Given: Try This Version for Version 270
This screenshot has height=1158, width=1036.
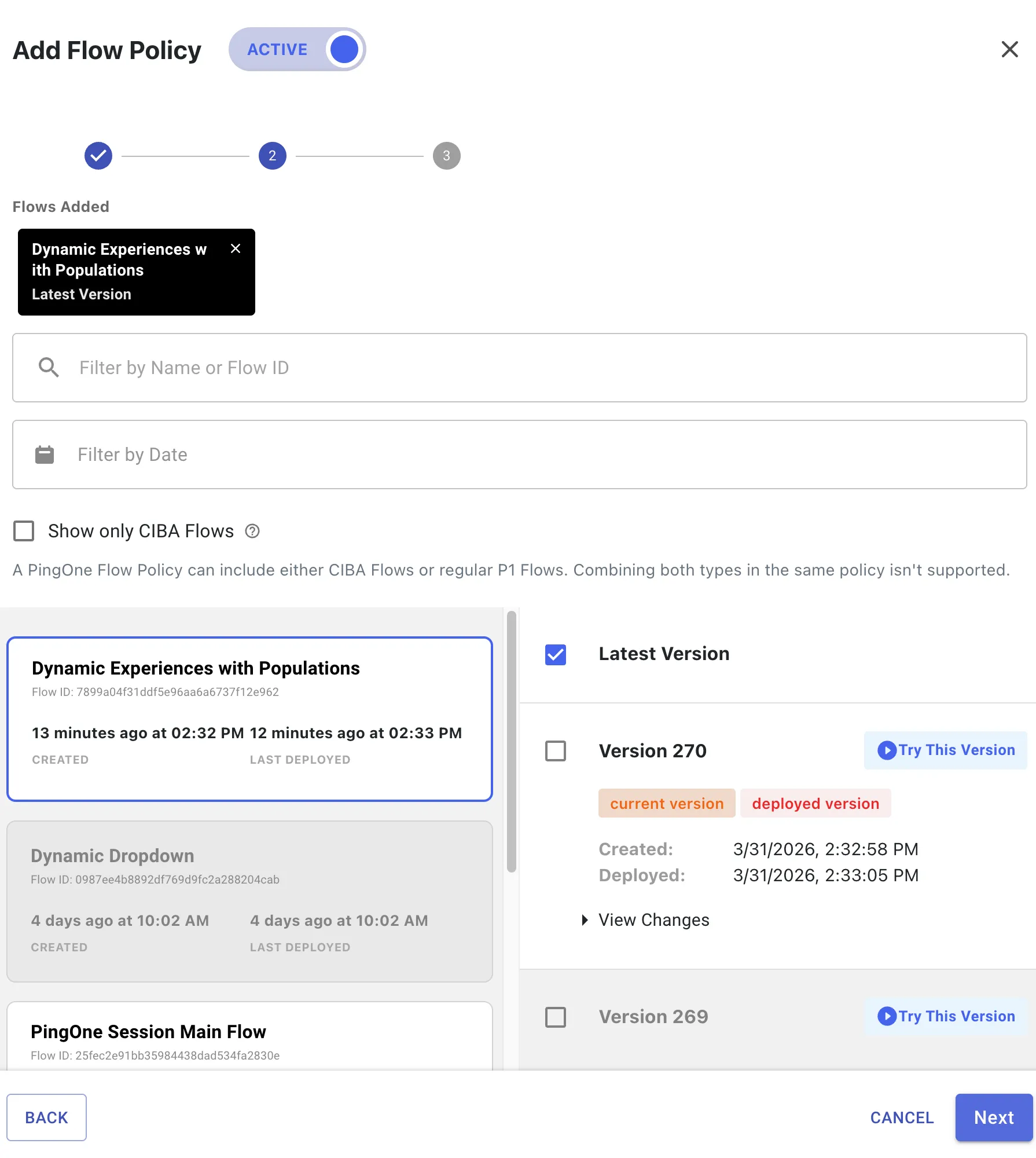Looking at the screenshot, I should [x=945, y=750].
